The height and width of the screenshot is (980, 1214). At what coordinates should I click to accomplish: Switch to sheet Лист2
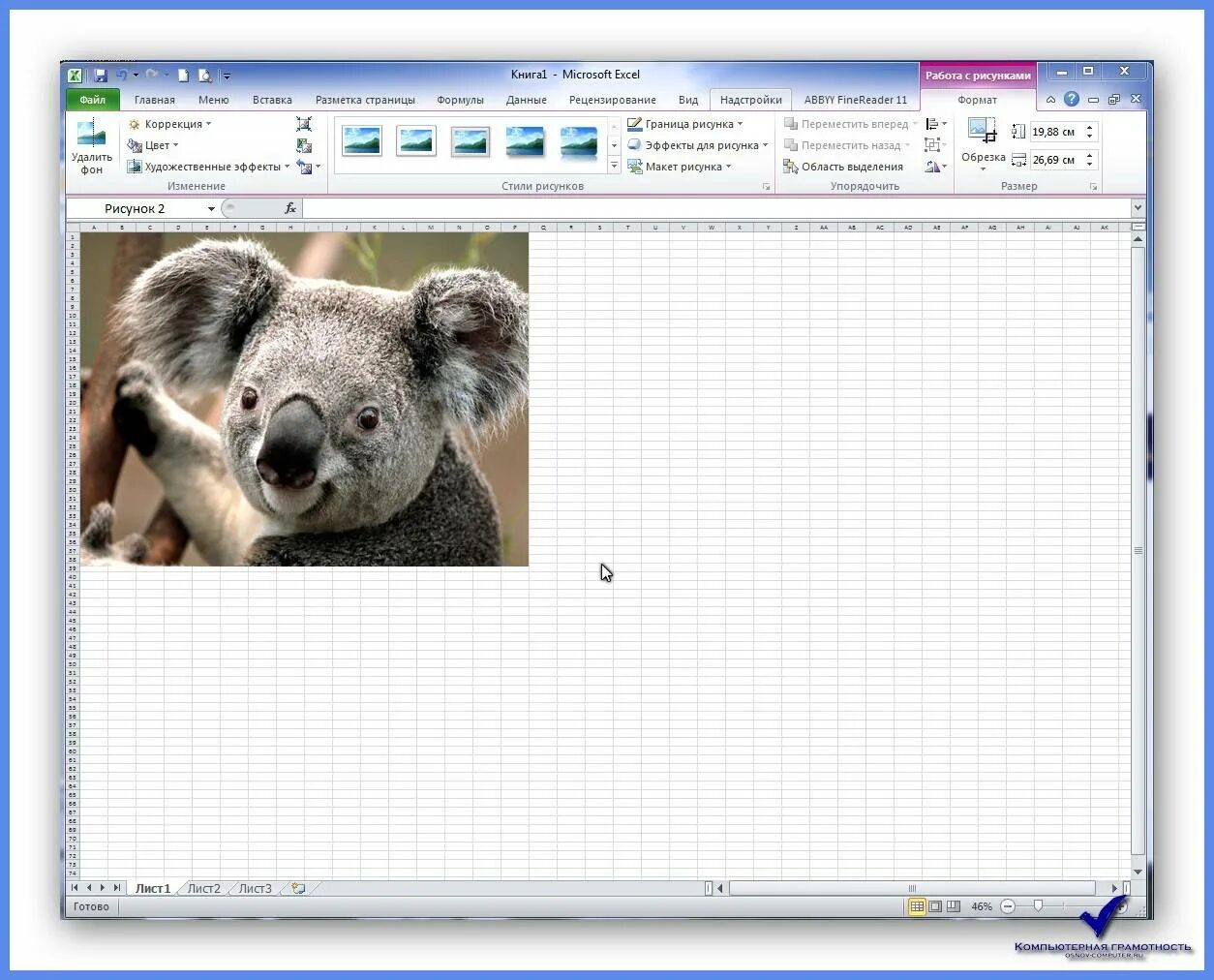(x=204, y=888)
